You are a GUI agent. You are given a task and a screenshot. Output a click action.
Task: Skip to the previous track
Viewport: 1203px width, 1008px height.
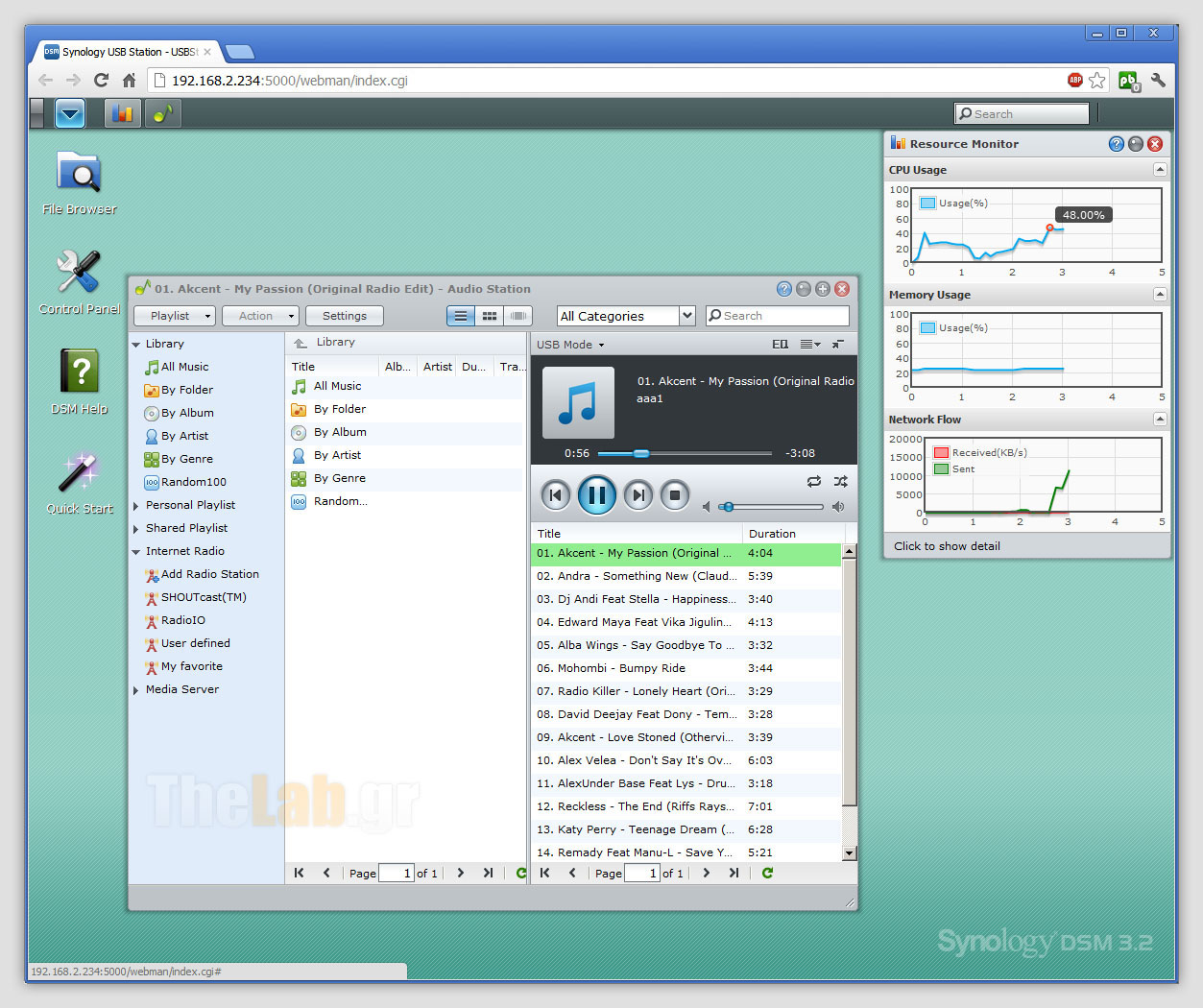click(x=555, y=495)
